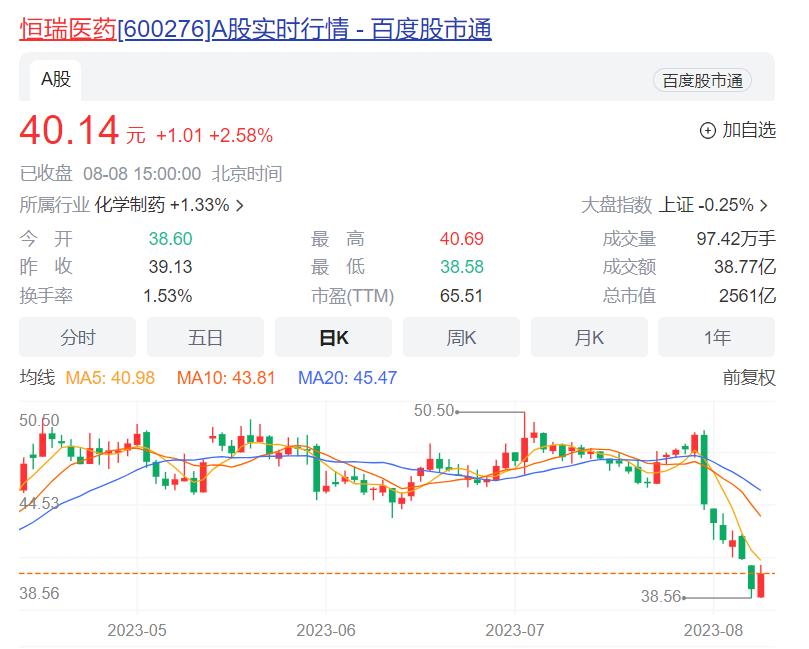Click the 市盈(TTM) value 65.51

pyautogui.click(x=461, y=296)
